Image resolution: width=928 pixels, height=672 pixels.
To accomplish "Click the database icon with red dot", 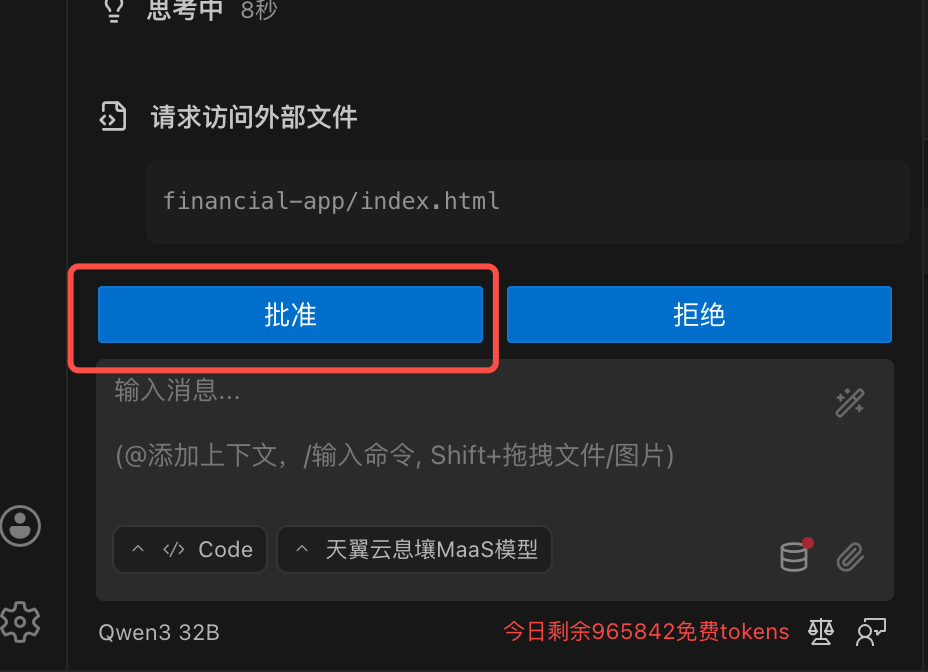I will point(796,555).
